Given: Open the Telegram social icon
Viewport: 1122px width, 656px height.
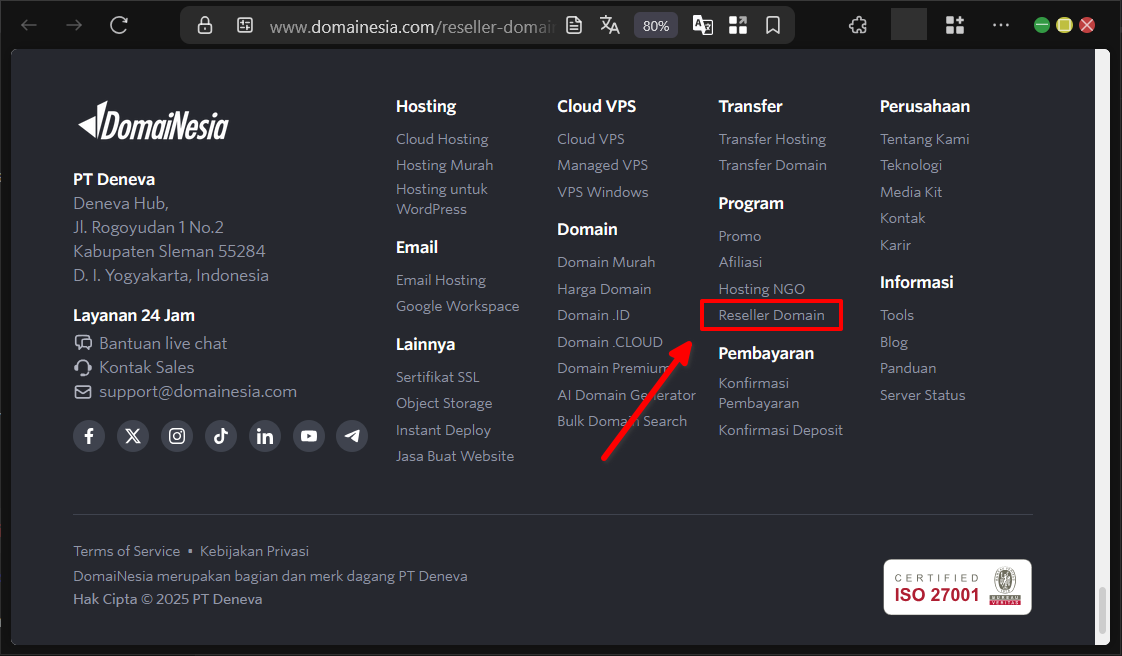Looking at the screenshot, I should [x=352, y=436].
